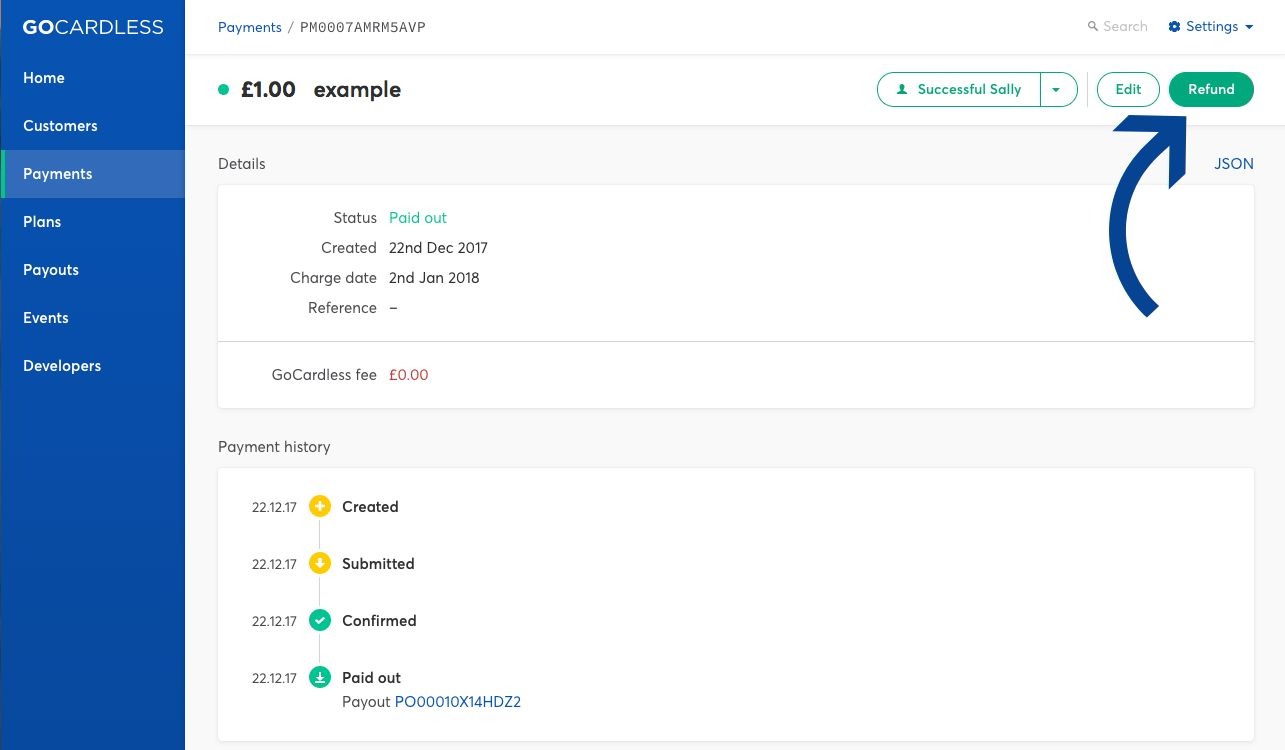Click the Paid out history entry label
1285x750 pixels.
pos(371,678)
